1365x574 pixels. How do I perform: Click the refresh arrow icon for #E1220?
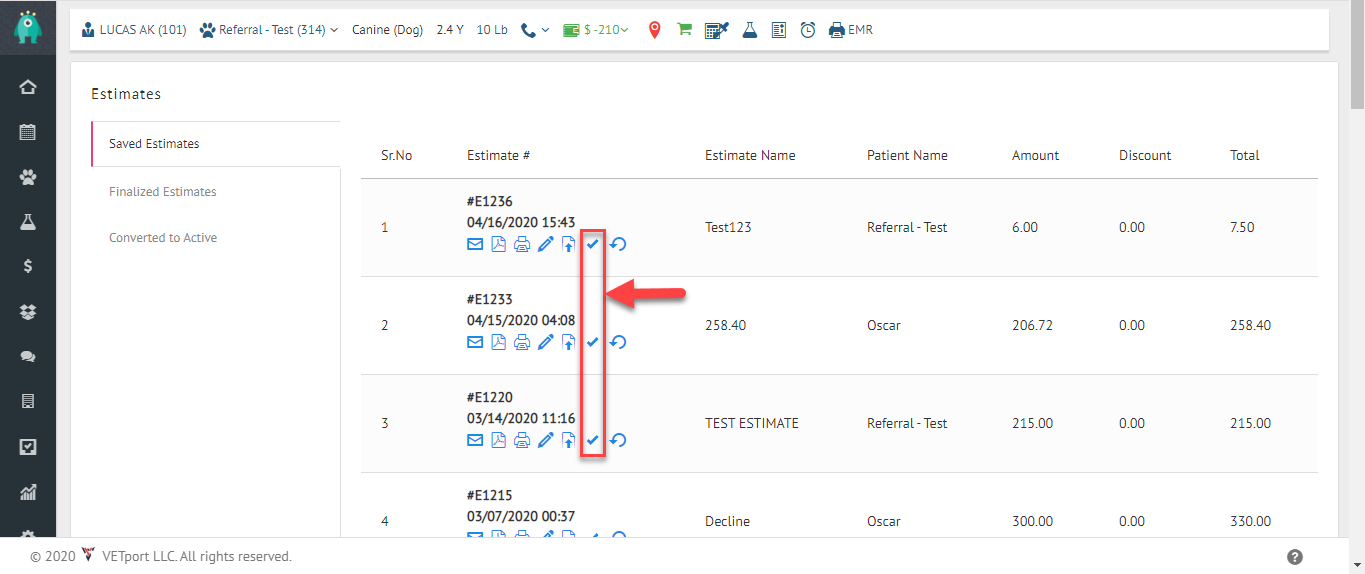618,440
